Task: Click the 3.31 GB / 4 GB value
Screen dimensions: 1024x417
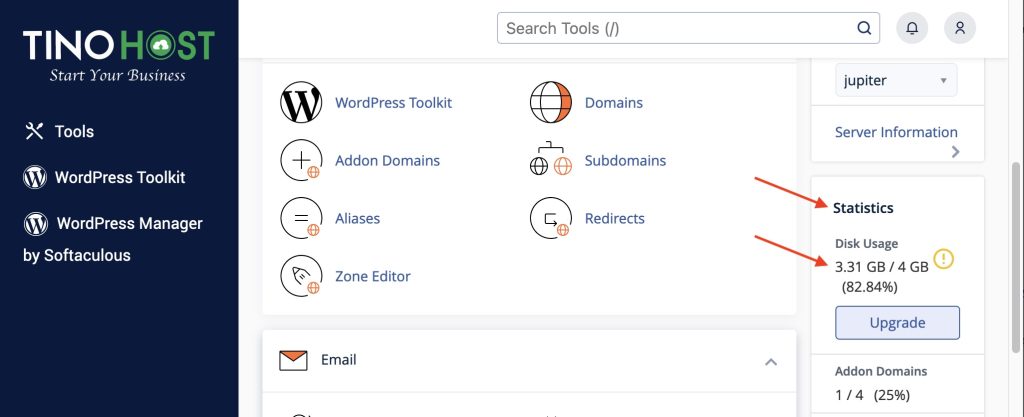Action: tap(882, 266)
